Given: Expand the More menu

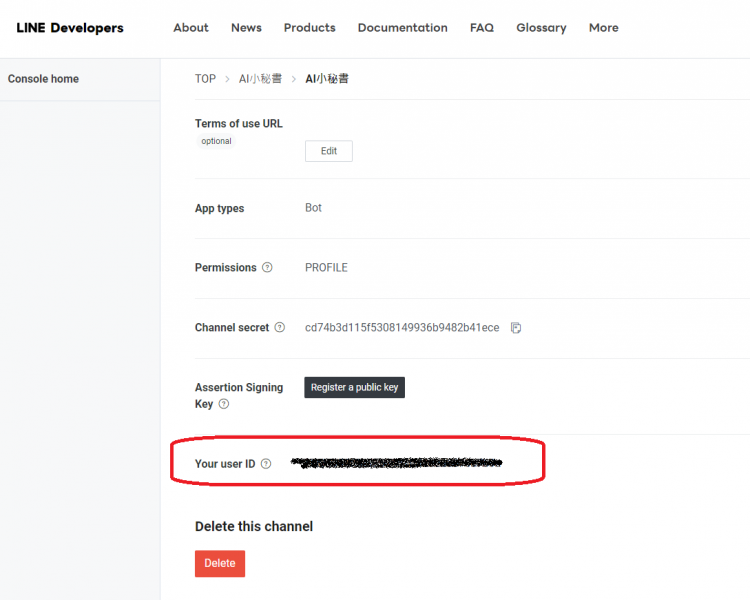Looking at the screenshot, I should coord(603,28).
